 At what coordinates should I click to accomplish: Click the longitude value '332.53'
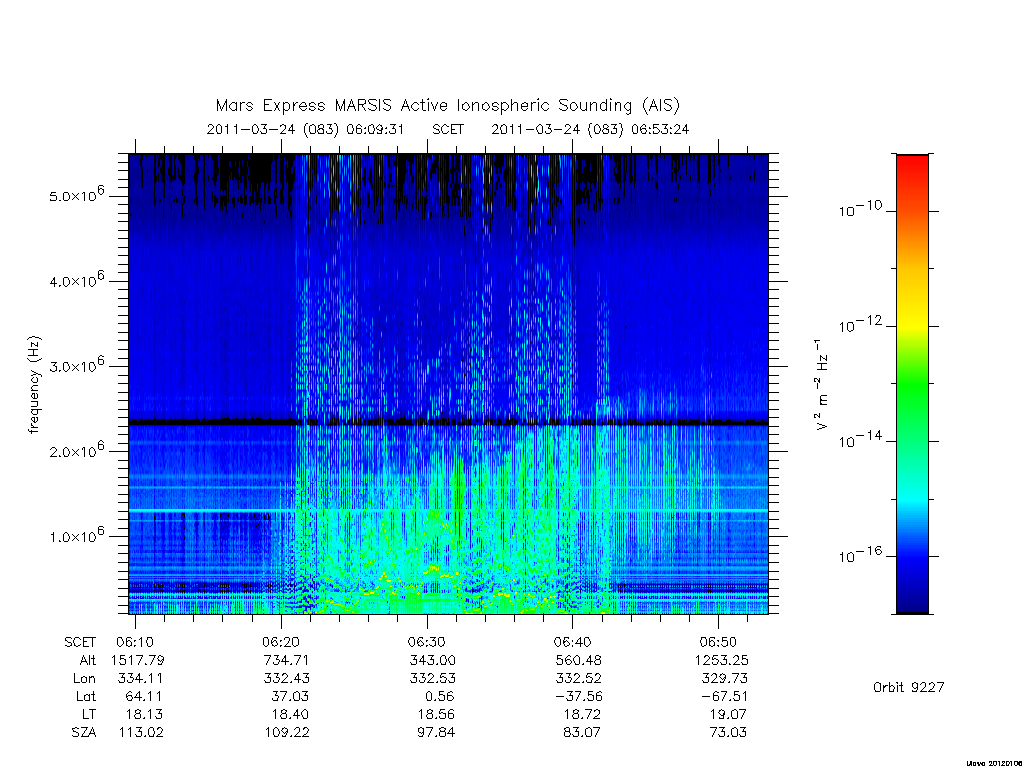(x=432, y=679)
